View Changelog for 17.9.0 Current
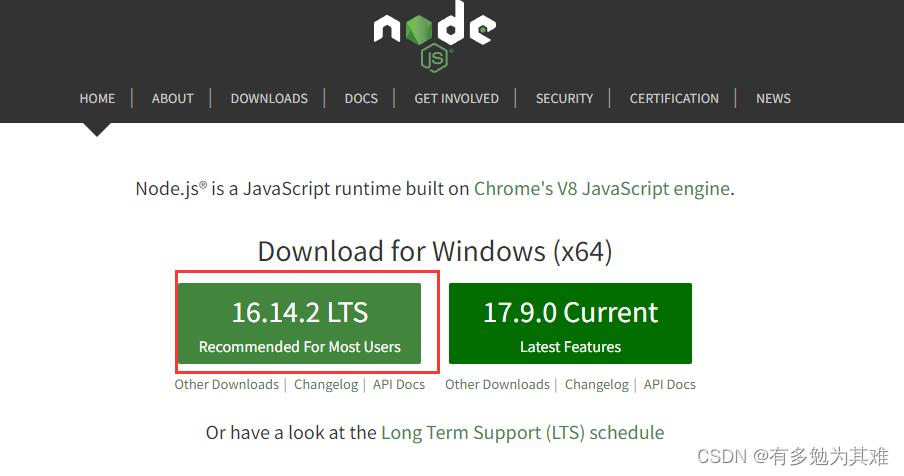Screen dimensions: 904x476 [x=597, y=384]
